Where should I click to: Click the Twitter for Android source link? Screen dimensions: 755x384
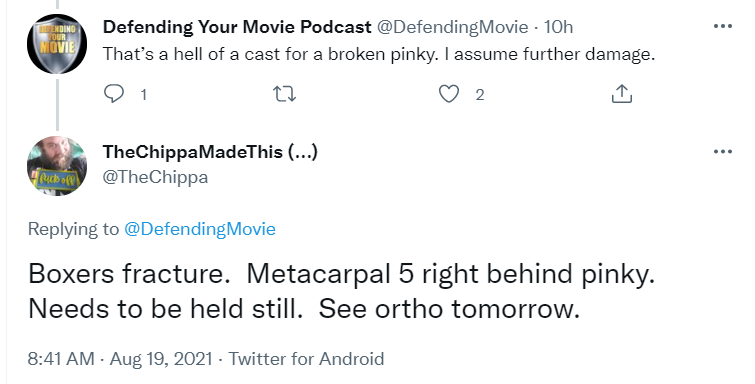pos(306,359)
